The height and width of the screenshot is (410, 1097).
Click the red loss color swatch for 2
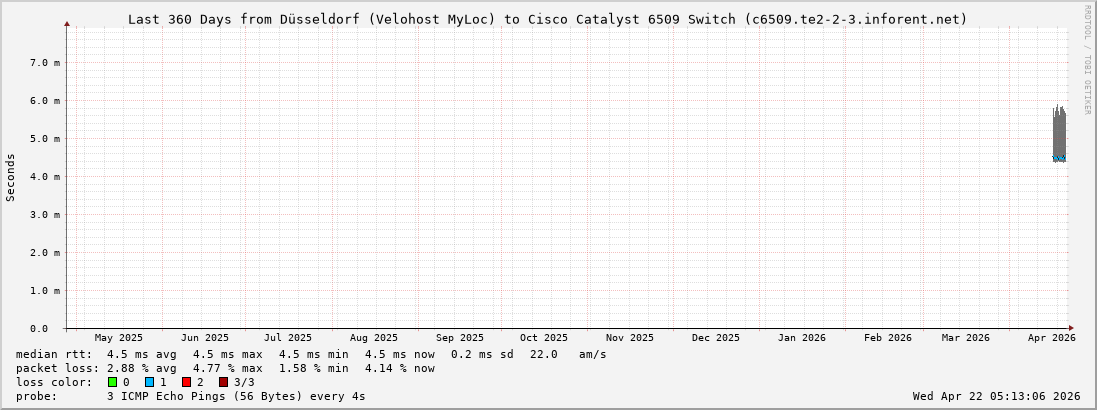tap(186, 382)
